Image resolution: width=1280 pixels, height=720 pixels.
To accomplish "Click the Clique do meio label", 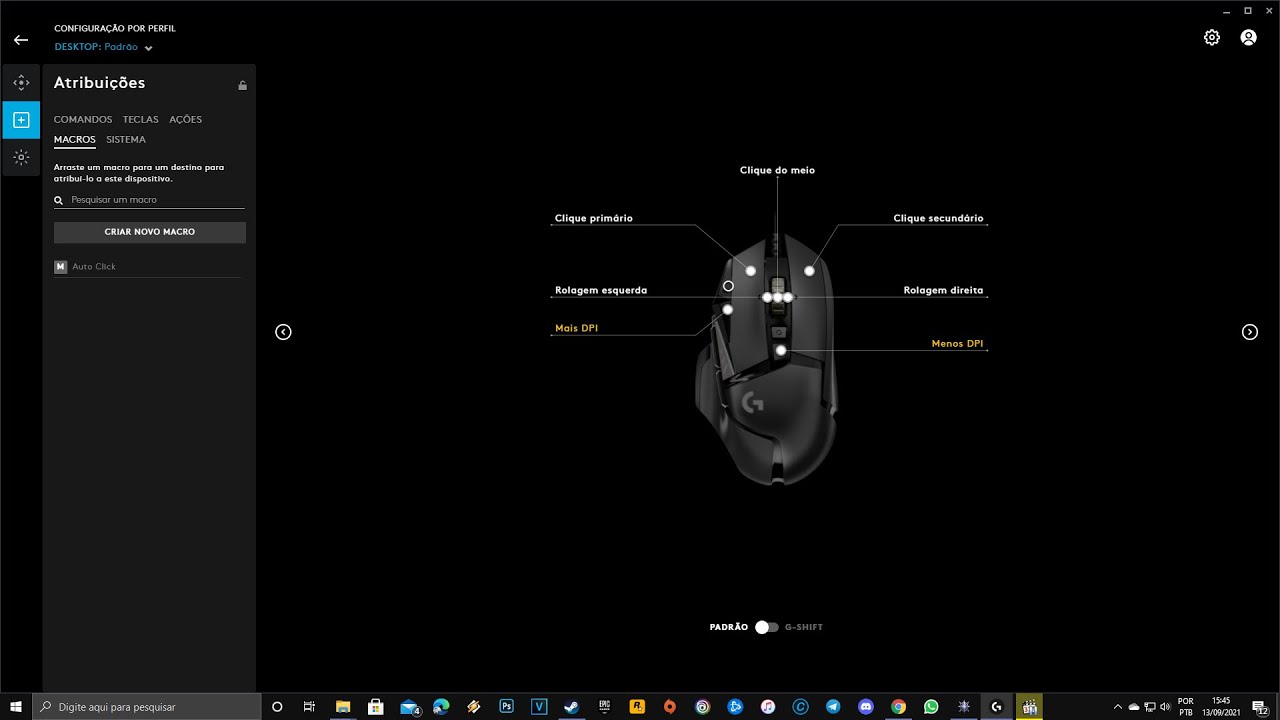I will coord(777,170).
